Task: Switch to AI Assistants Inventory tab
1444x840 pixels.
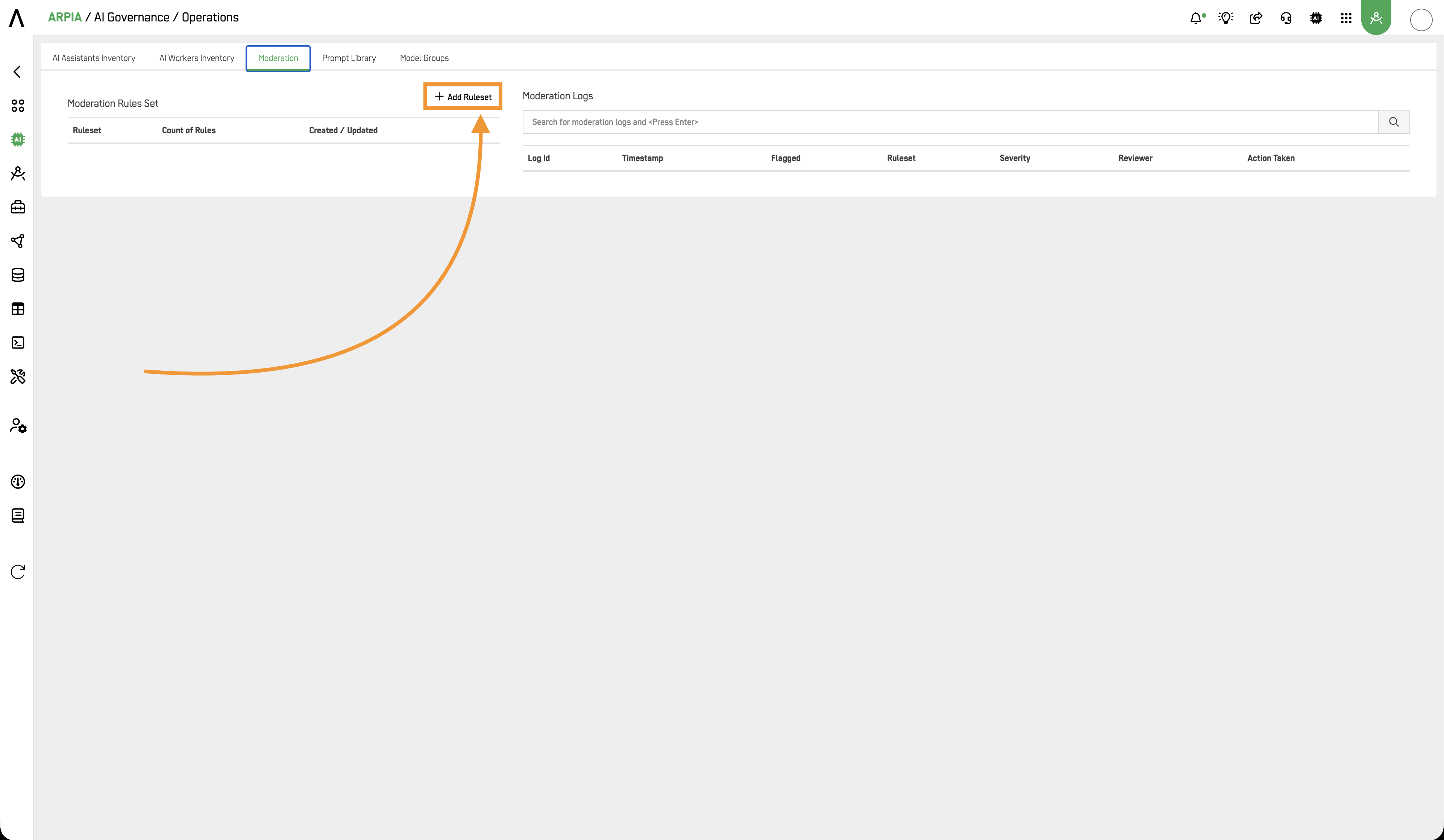Action: [x=94, y=58]
